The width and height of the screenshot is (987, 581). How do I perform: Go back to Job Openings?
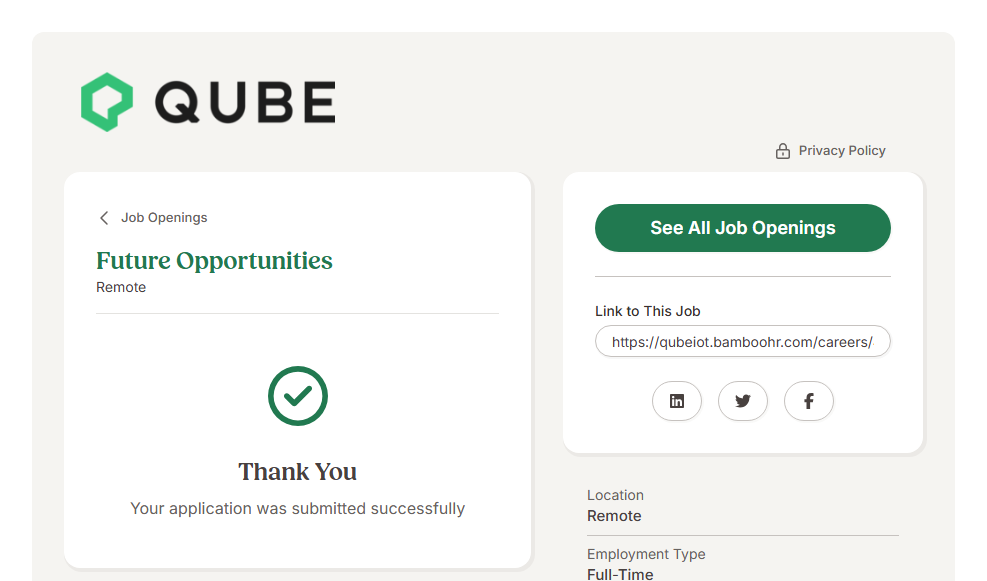pyautogui.click(x=164, y=218)
